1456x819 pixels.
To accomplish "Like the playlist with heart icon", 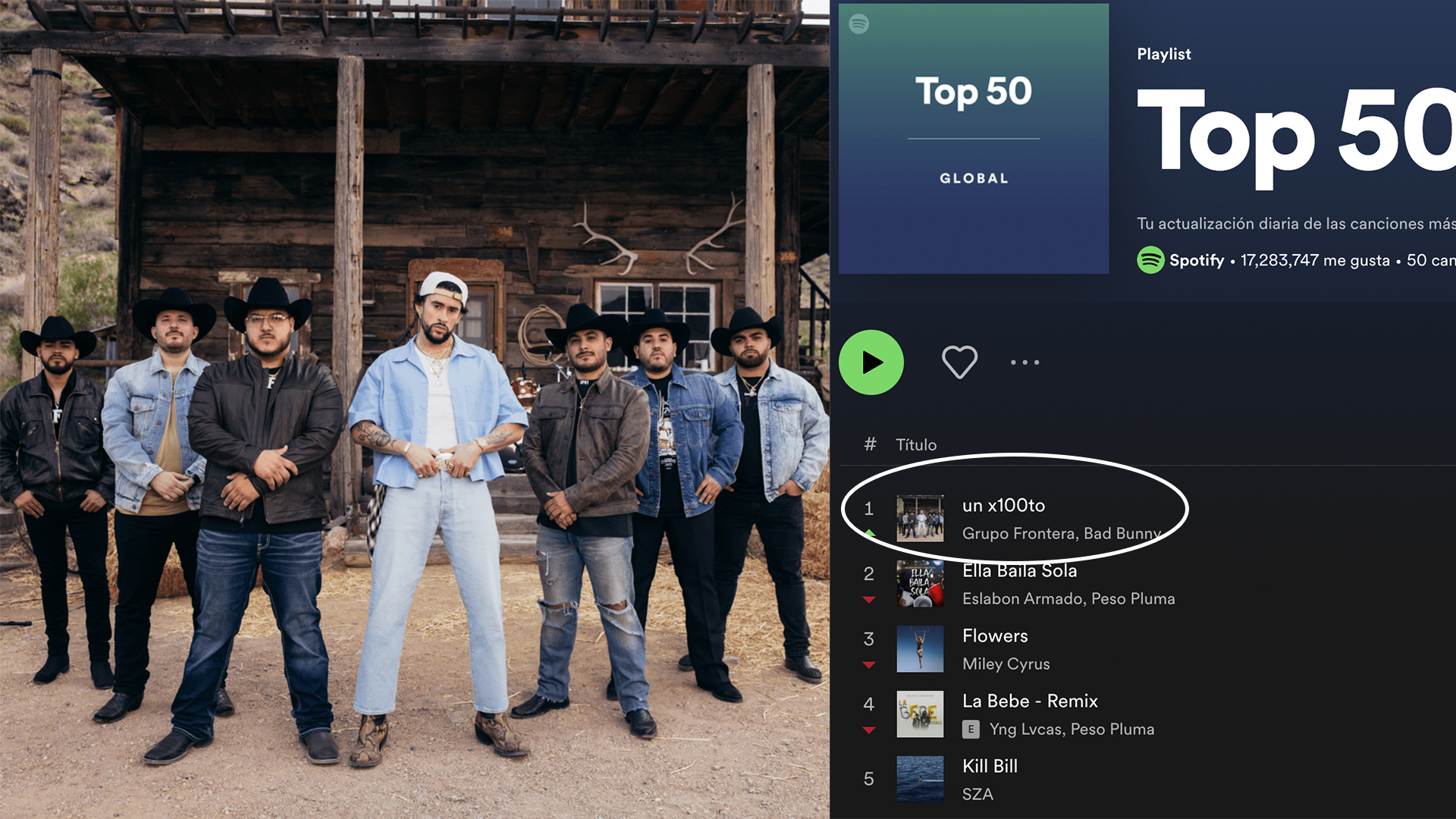I will coord(959,362).
